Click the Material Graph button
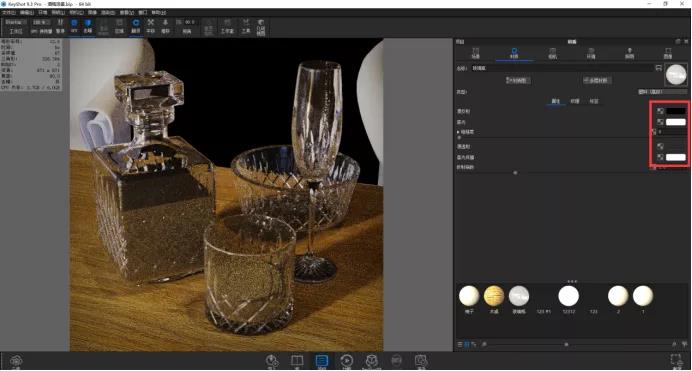 click(518, 80)
